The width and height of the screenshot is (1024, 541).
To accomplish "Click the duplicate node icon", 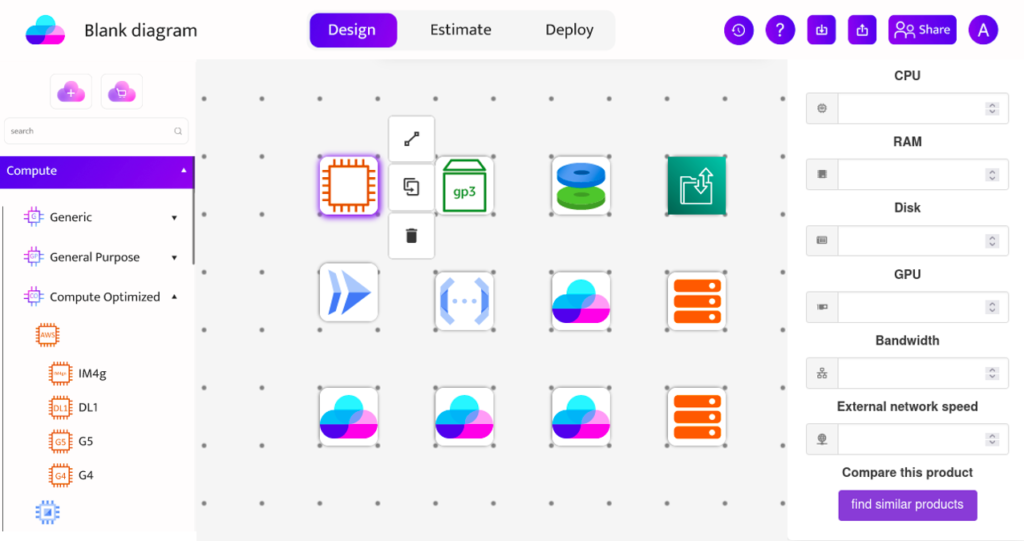I will [411, 187].
